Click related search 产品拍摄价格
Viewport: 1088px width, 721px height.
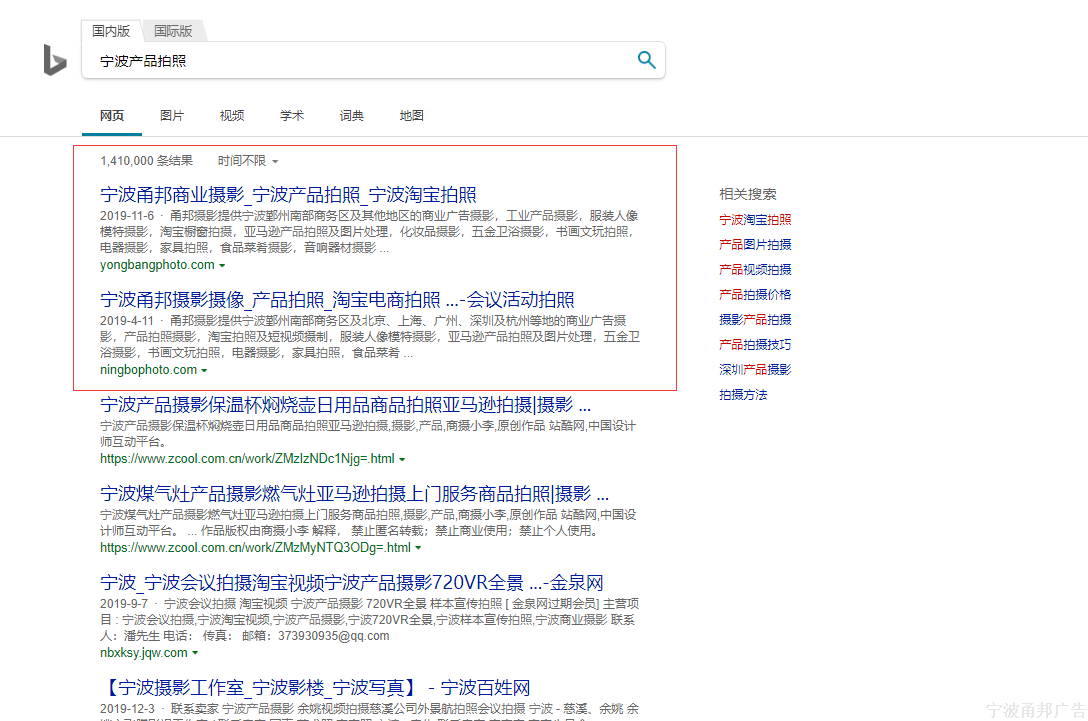(x=755, y=295)
